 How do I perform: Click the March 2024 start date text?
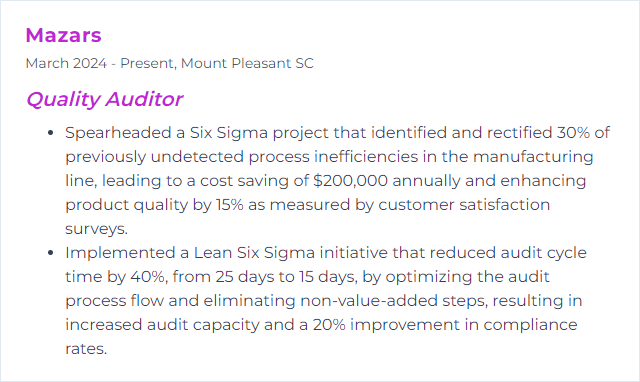tap(66, 63)
